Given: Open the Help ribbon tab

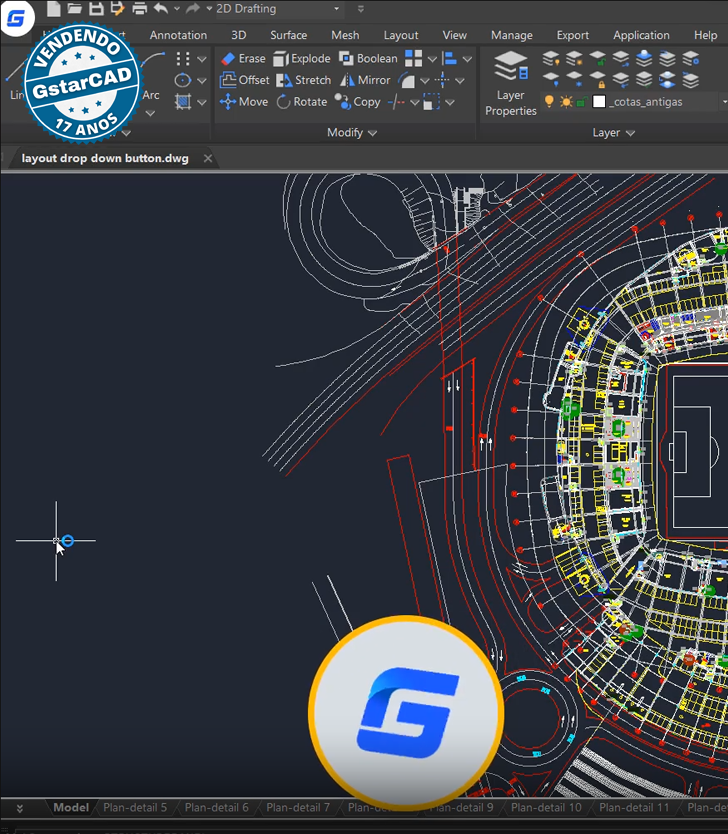Looking at the screenshot, I should click(706, 35).
